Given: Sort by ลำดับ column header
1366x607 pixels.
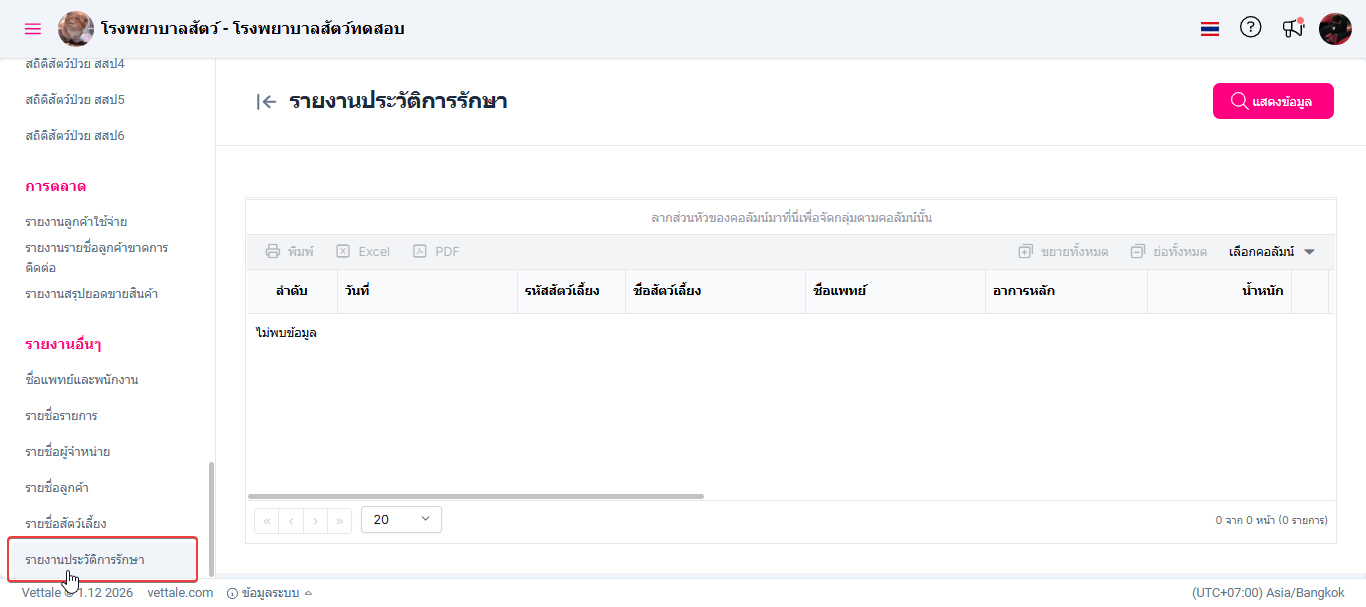Looking at the screenshot, I should (292, 291).
